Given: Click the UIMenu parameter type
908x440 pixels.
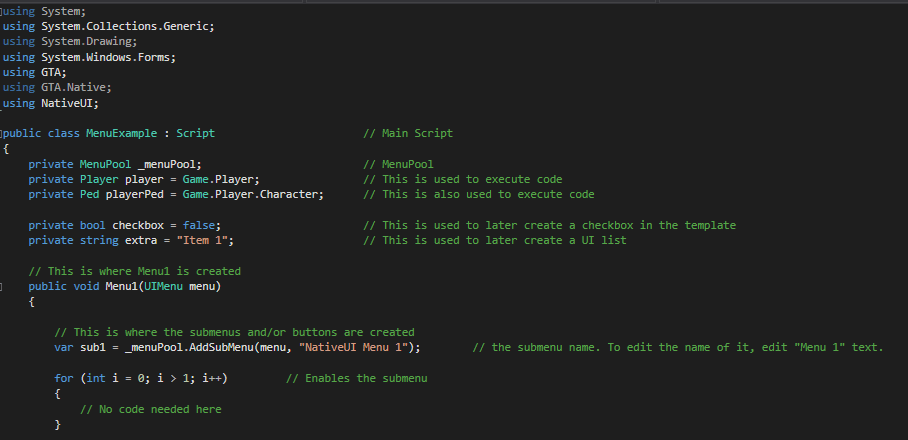Looking at the screenshot, I should 163,287.
